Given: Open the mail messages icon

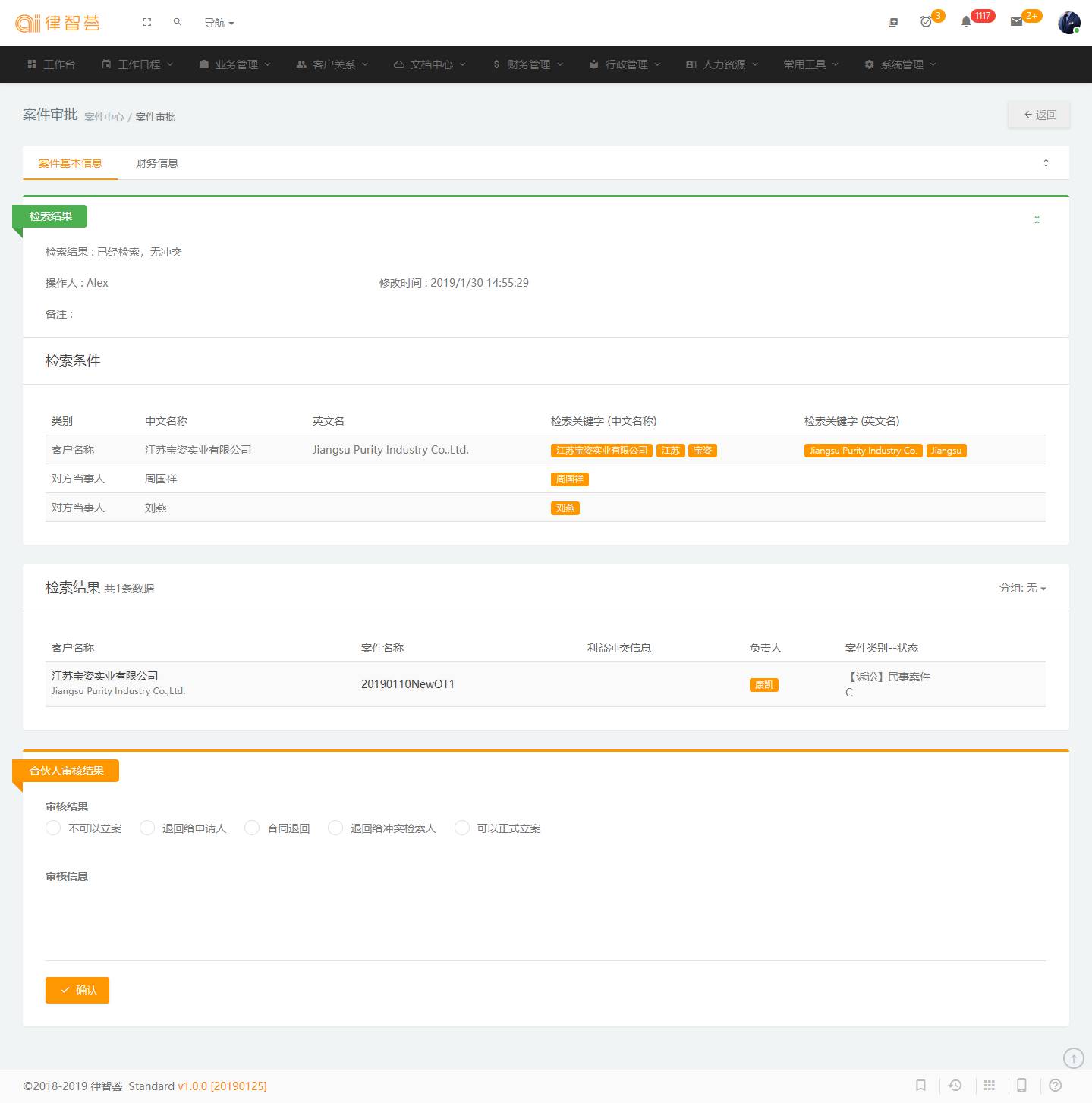Looking at the screenshot, I should (1016, 22).
